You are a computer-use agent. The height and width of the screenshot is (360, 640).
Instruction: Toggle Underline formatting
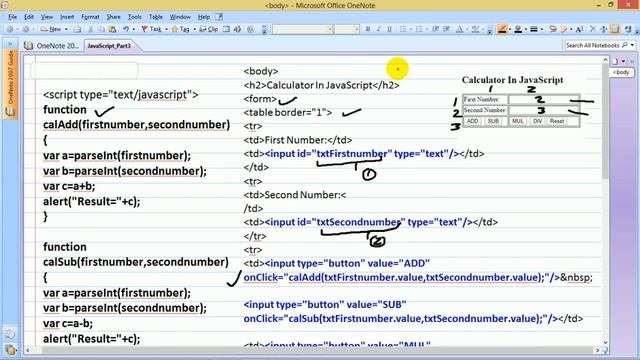coord(389,29)
